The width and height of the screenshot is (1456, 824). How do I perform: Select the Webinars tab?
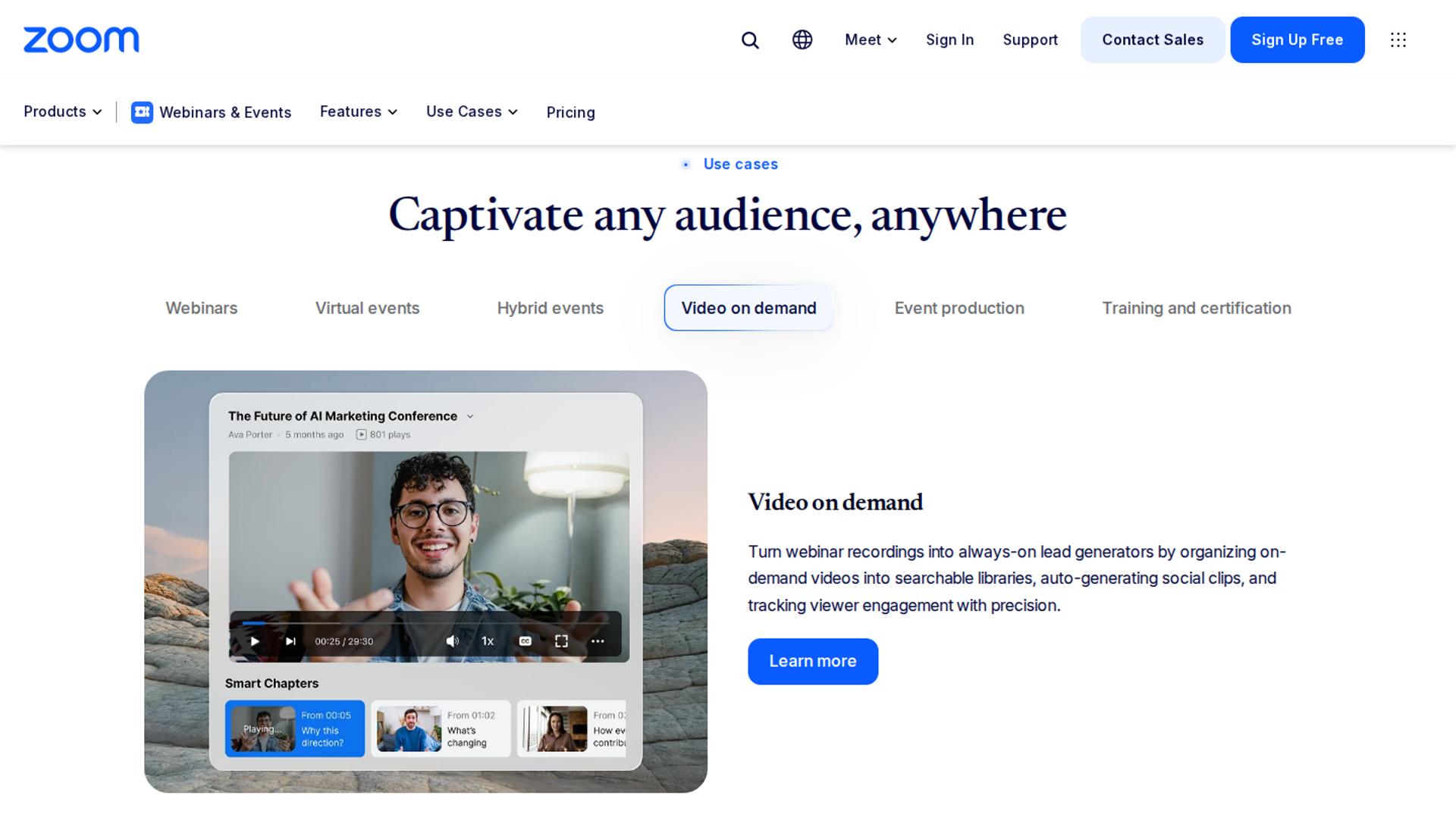click(x=202, y=308)
